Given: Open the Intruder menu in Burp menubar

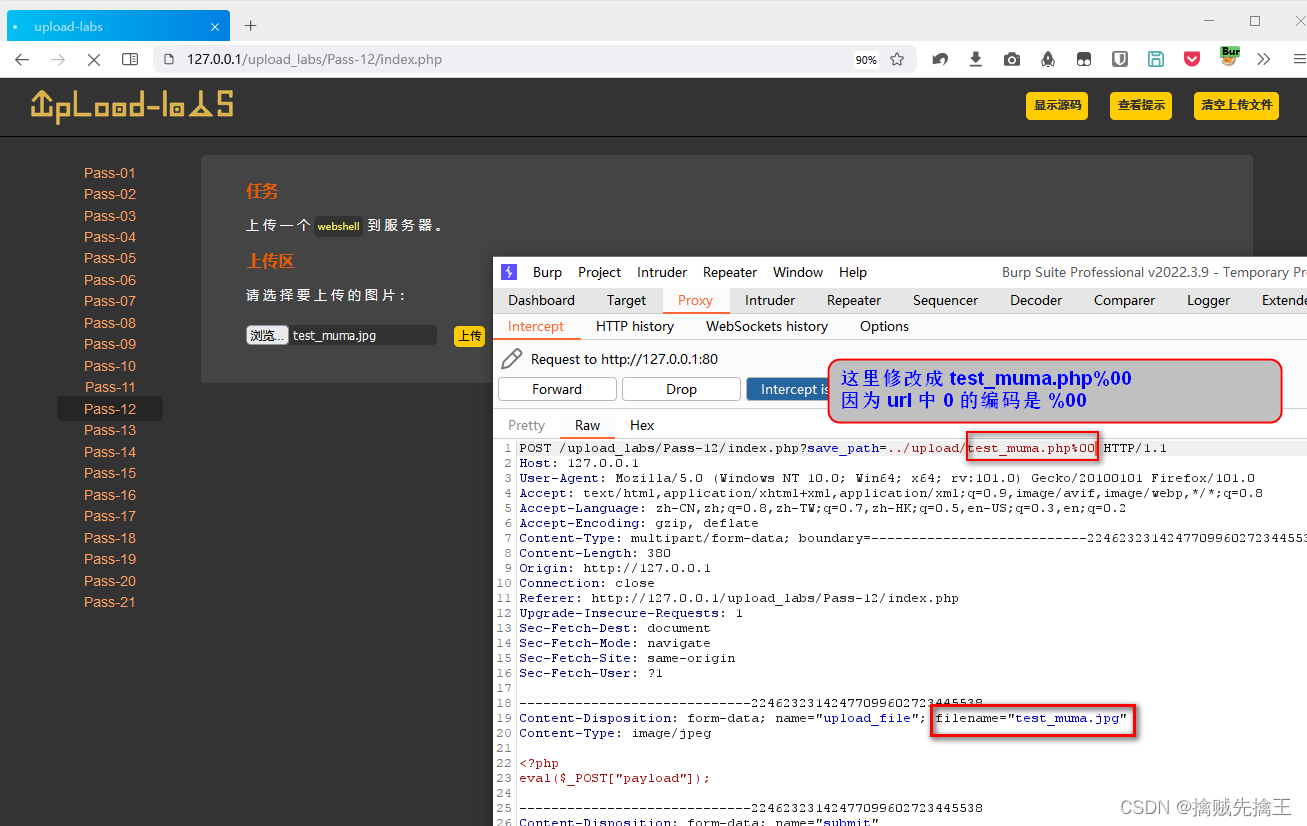Looking at the screenshot, I should [x=662, y=272].
